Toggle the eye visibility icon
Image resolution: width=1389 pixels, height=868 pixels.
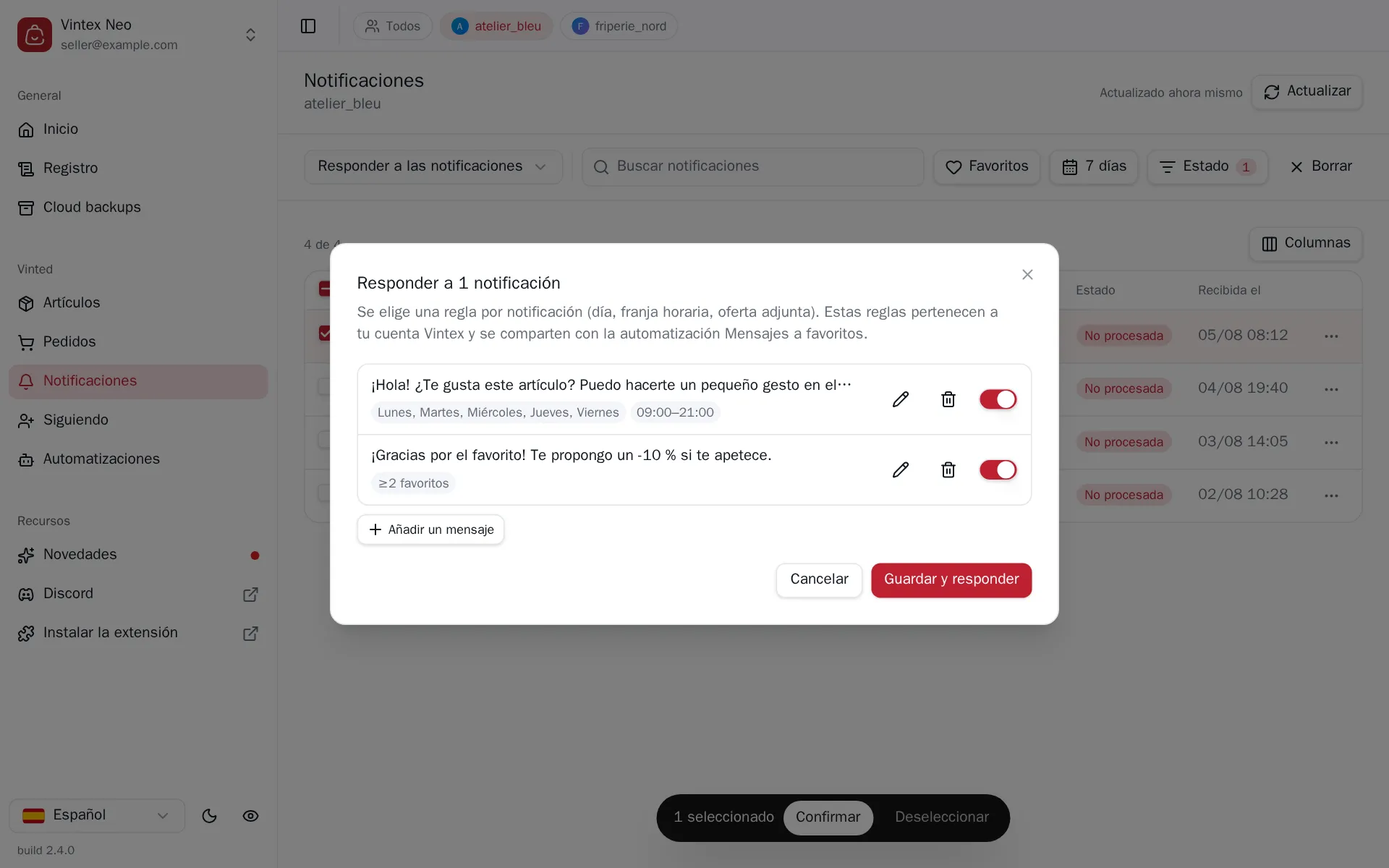(250, 816)
